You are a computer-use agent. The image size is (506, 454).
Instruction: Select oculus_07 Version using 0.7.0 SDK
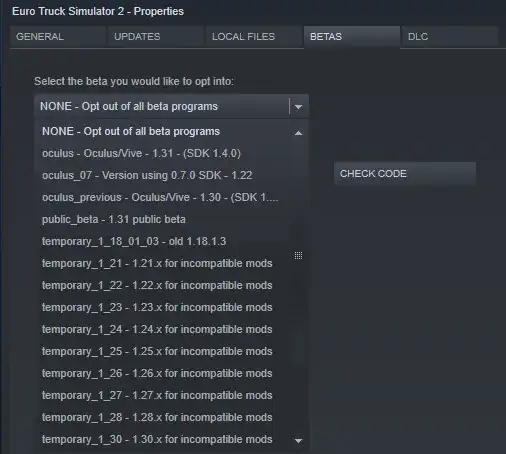(164, 175)
